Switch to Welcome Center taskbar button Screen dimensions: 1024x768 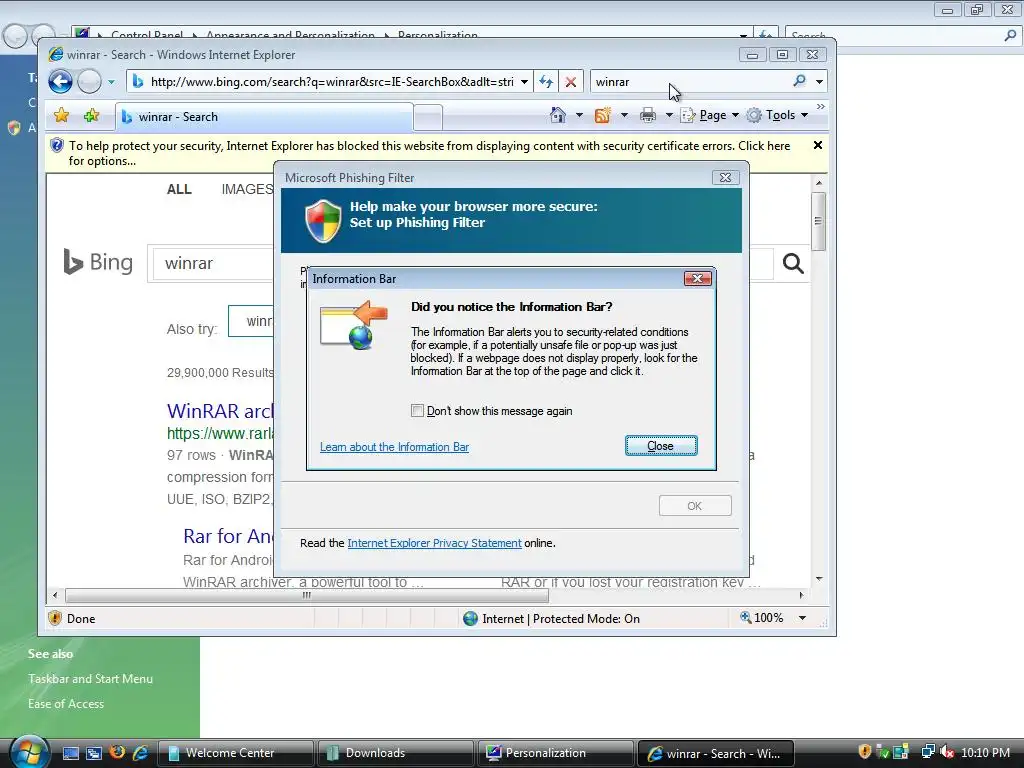(236, 753)
